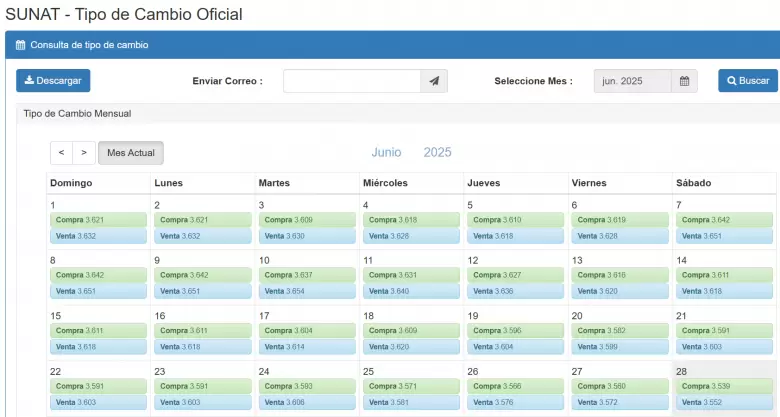The height and width of the screenshot is (417, 780).
Task: Focus the Enviar Correo email field
Action: click(352, 81)
